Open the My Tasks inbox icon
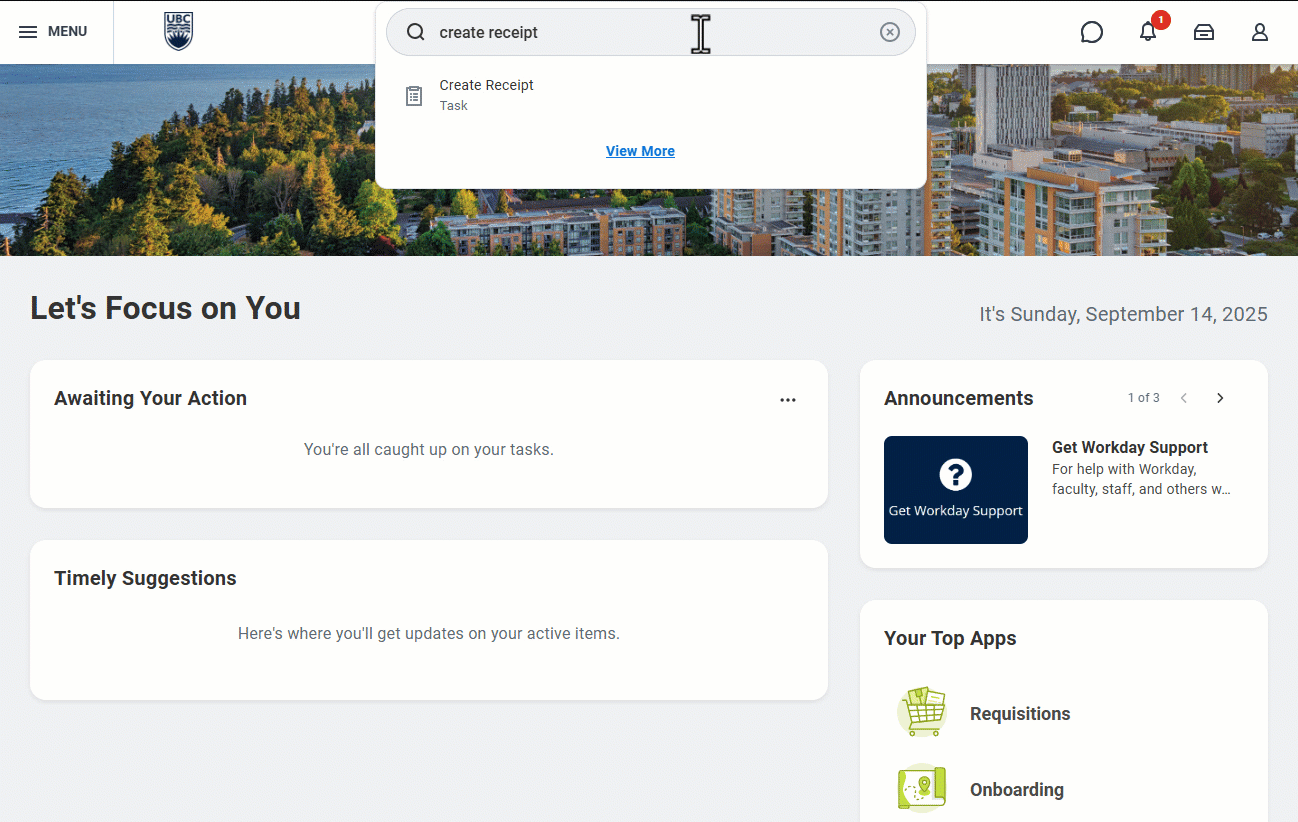The height and width of the screenshot is (822, 1298). pos(1204,32)
